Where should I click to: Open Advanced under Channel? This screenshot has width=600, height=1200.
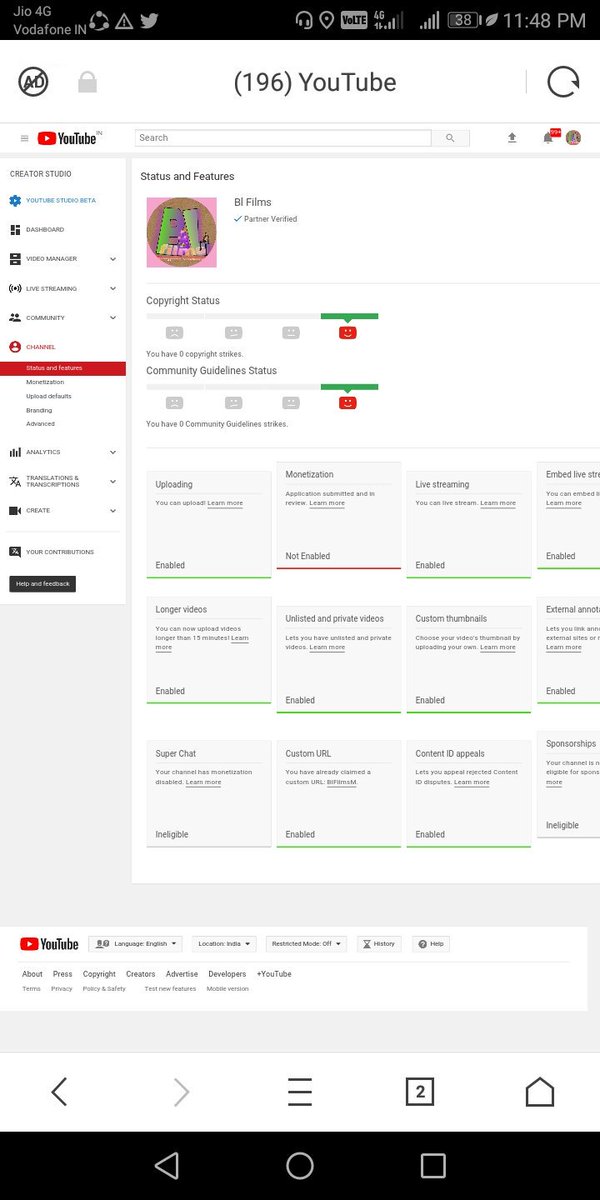click(x=41, y=424)
